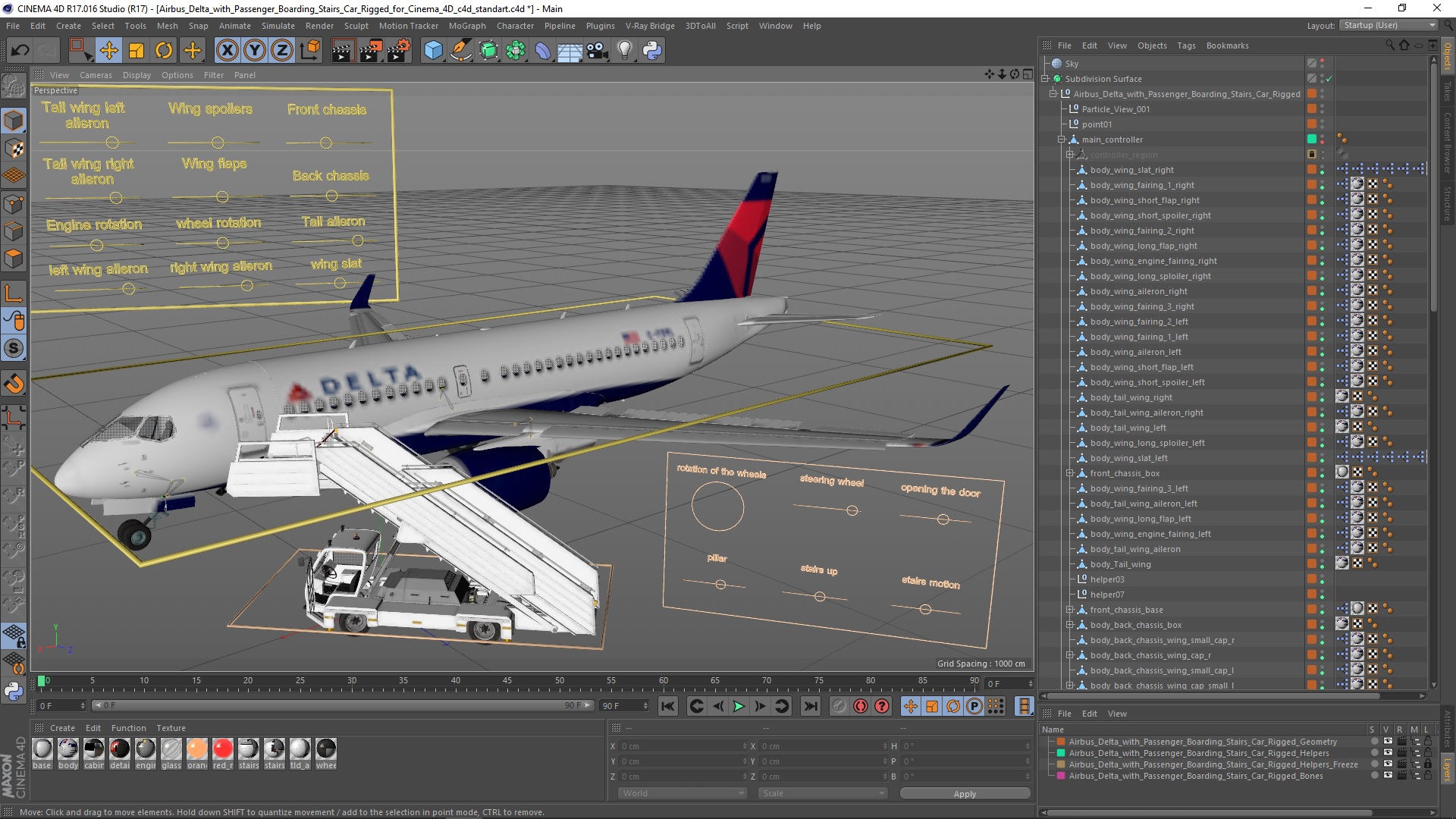Switch to Texture mode in left palette
This screenshot has width=1456, height=819.
pos(14,149)
